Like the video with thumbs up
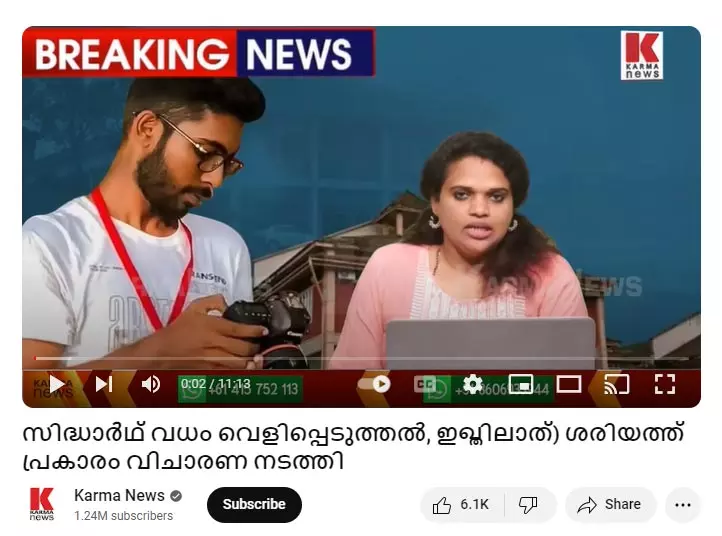Viewport: 722px width, 536px height. coord(462,505)
